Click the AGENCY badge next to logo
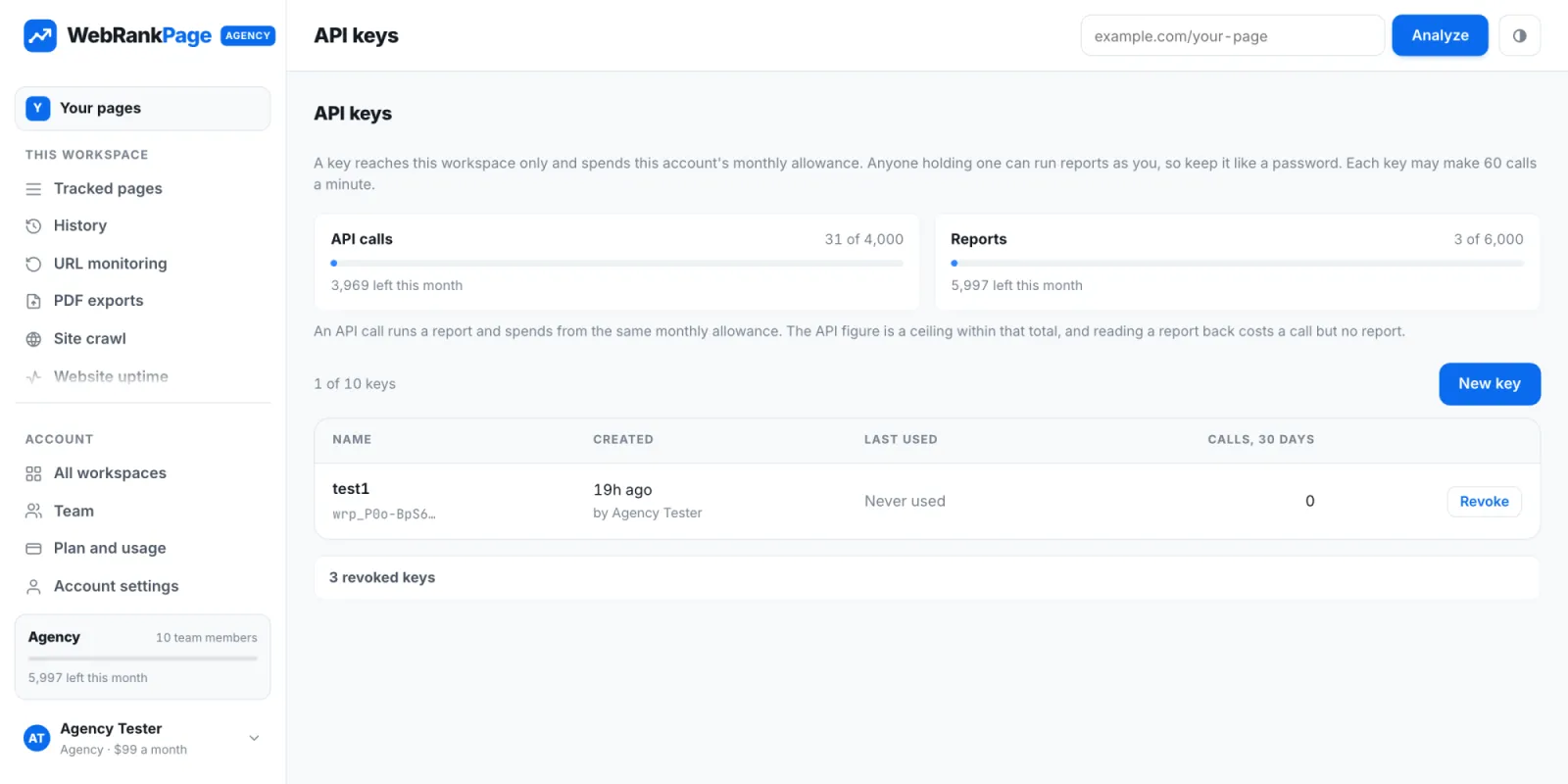 click(x=248, y=35)
